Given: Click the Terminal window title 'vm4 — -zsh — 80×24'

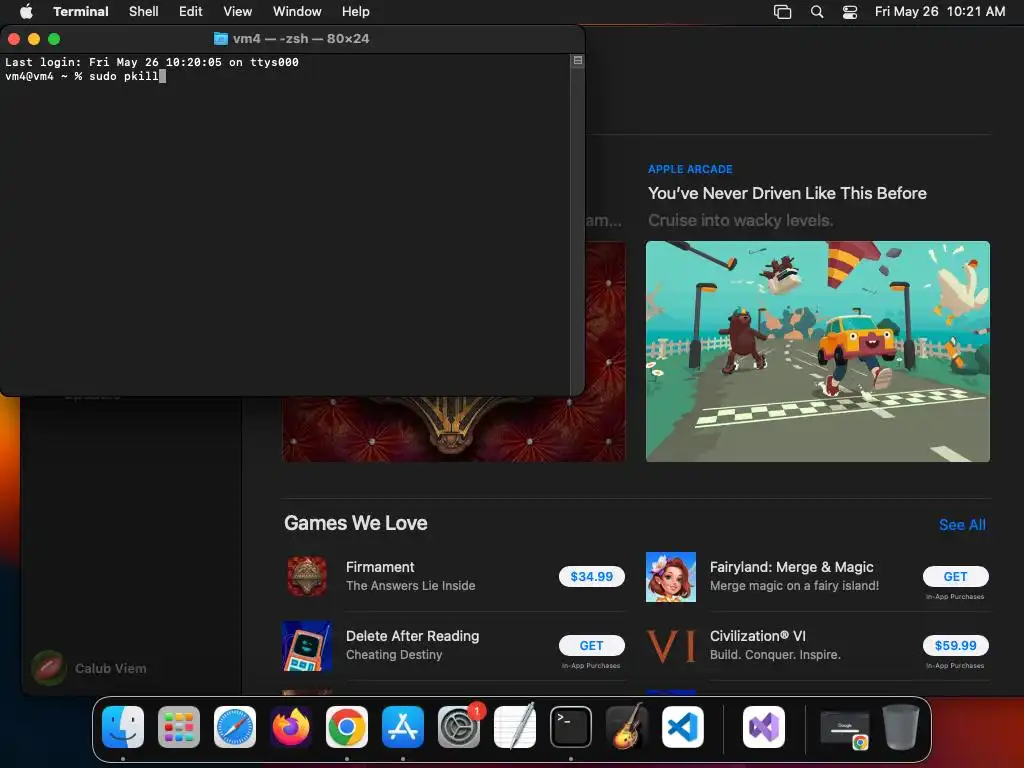Looking at the screenshot, I should pyautogui.click(x=300, y=39).
